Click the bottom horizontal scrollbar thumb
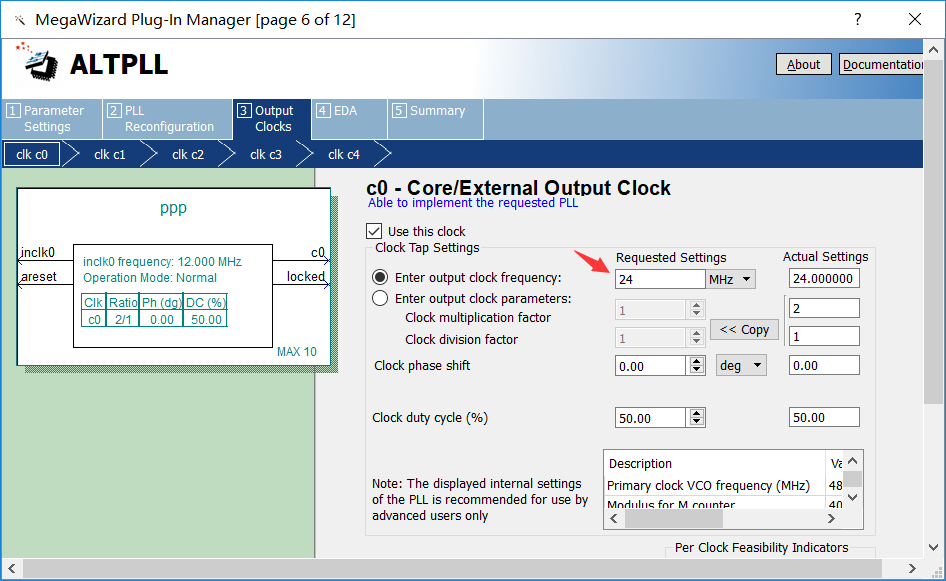Viewport: 946px width, 581px height. [452, 568]
